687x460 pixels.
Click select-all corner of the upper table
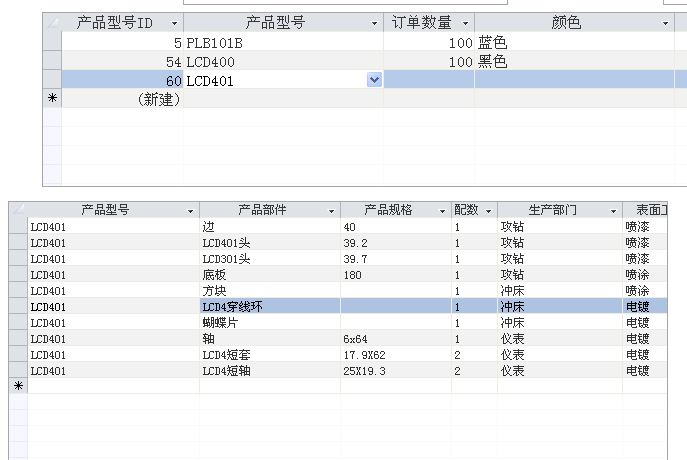point(52,22)
